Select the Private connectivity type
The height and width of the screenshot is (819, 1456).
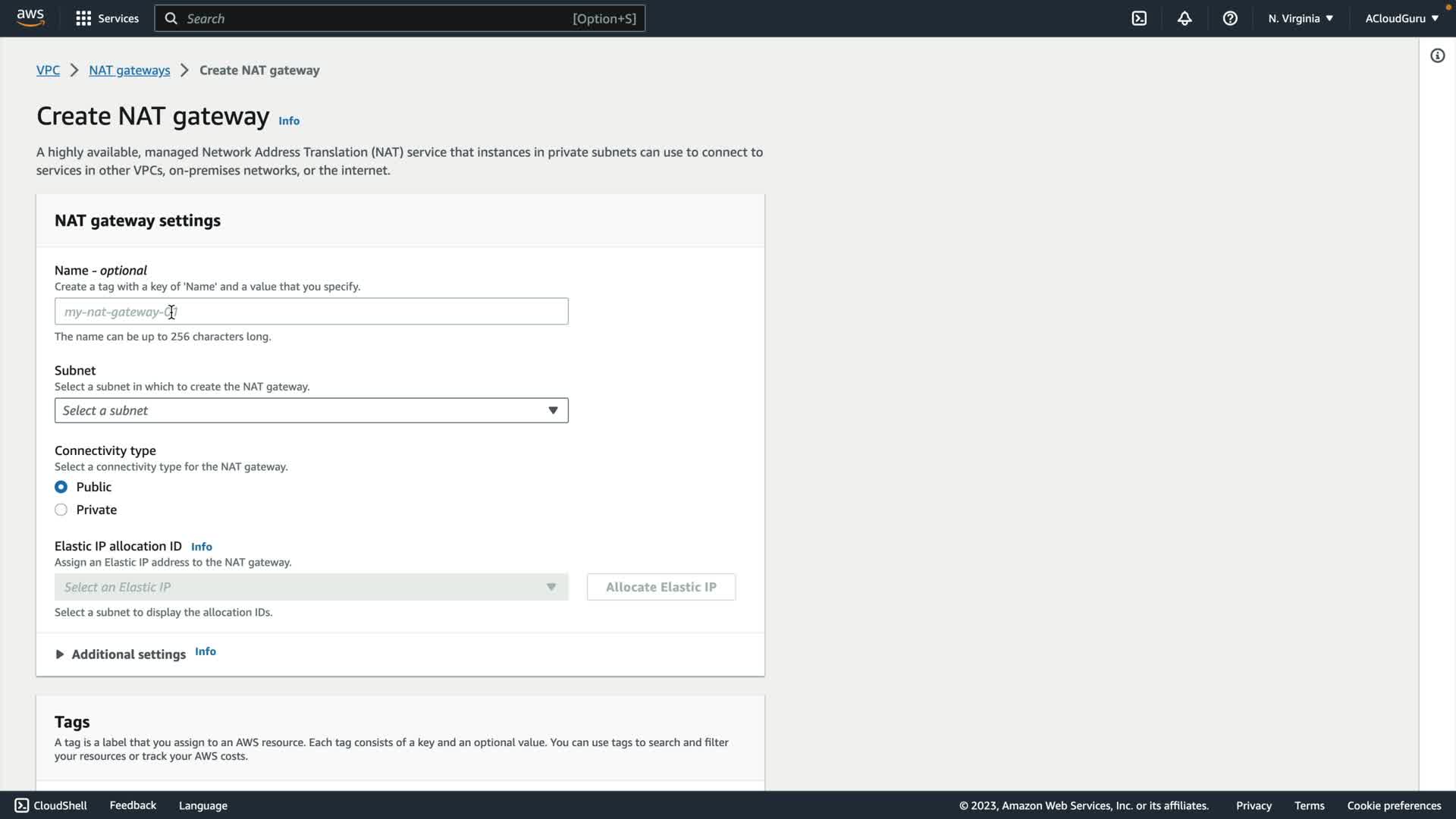coord(61,510)
